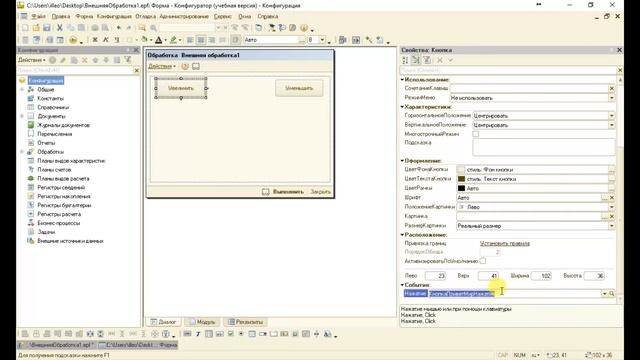Click the text color letter A icon
Viewport: 640px width, 360px height.
159,40
